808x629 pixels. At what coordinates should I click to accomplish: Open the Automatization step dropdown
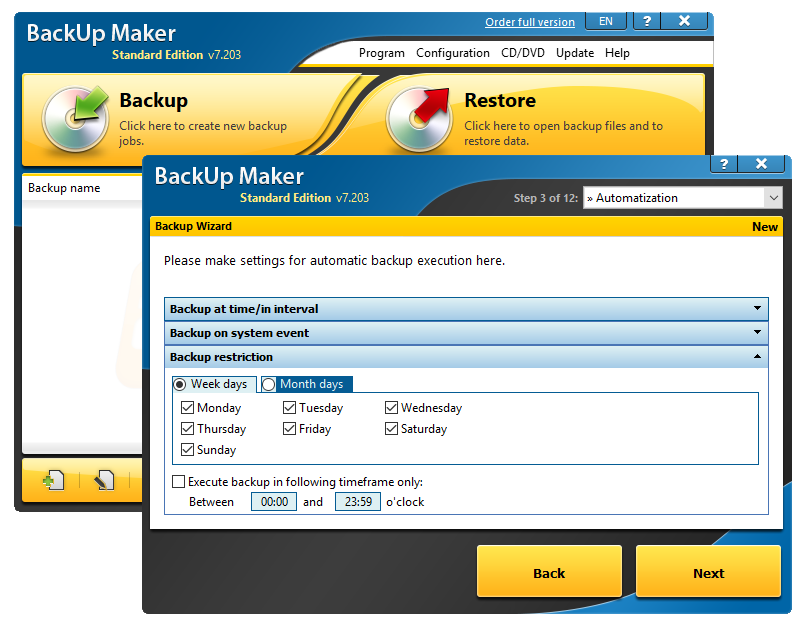coord(772,198)
